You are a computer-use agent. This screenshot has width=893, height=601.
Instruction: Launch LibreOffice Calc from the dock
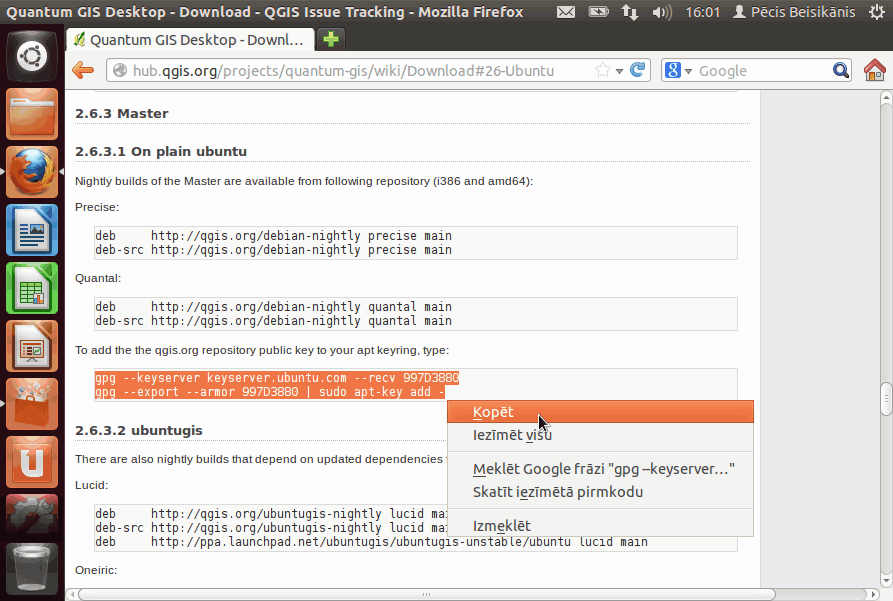[x=32, y=288]
